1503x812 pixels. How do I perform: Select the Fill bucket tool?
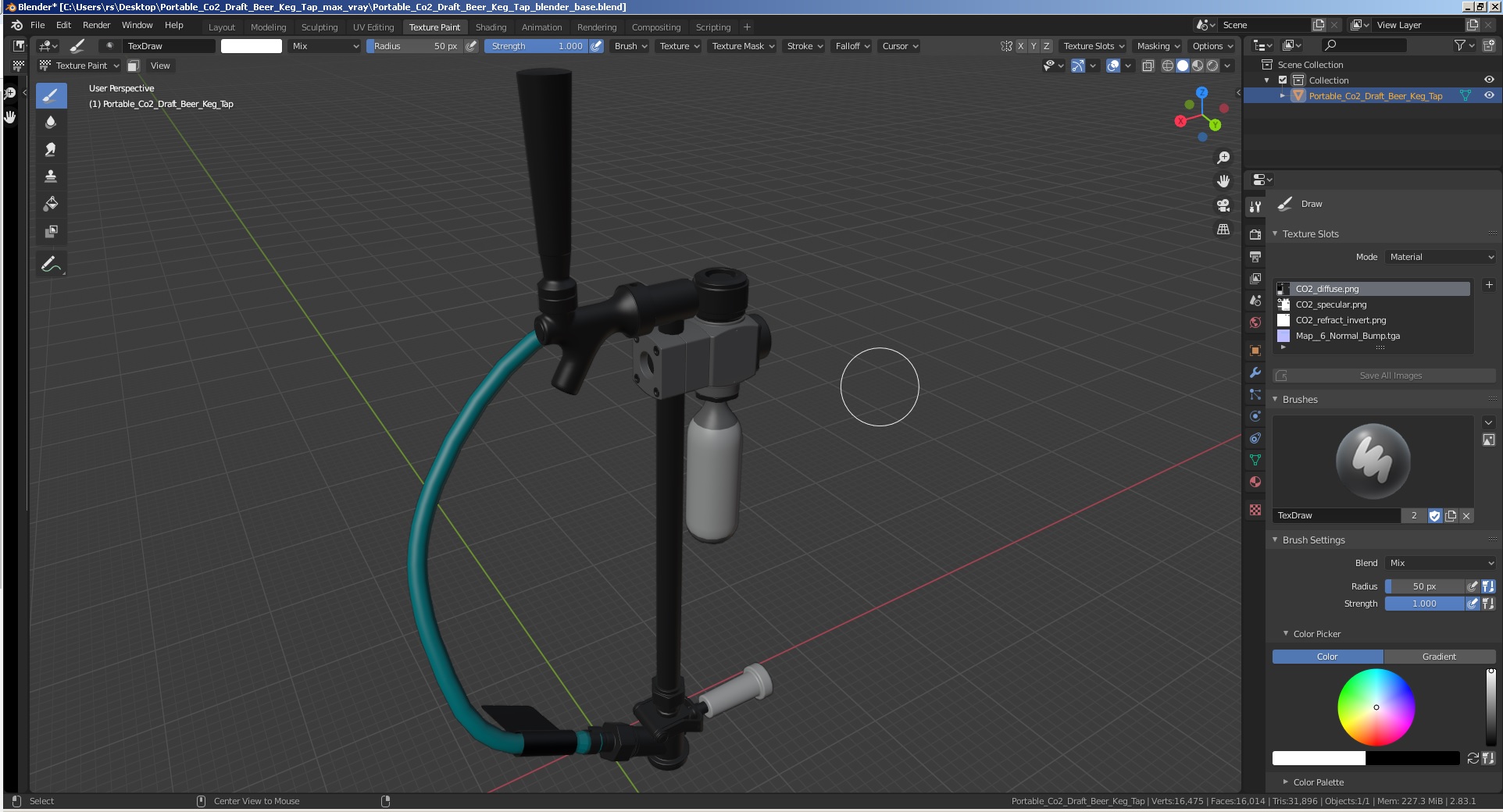click(51, 204)
